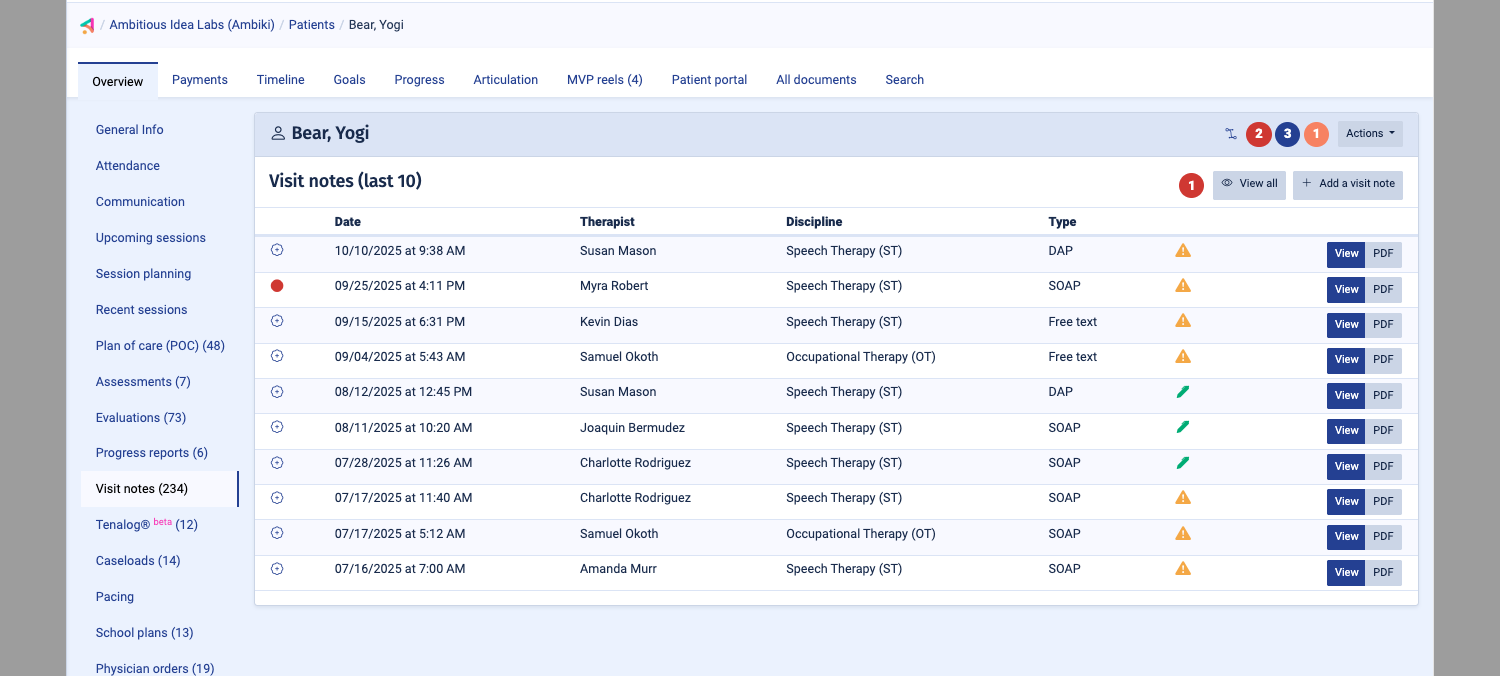This screenshot has width=1500, height=676.
Task: Switch to the Timeline tab
Action: tap(280, 80)
